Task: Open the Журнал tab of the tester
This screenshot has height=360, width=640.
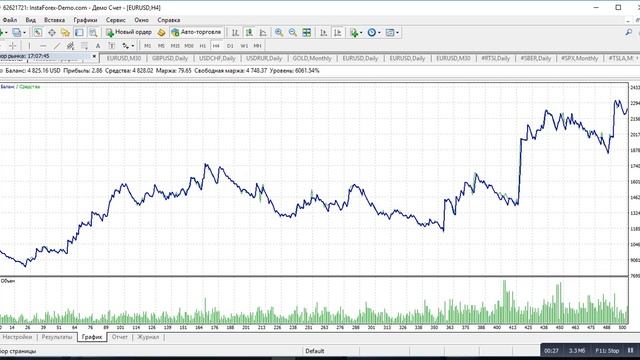Action: pyautogui.click(x=148, y=337)
